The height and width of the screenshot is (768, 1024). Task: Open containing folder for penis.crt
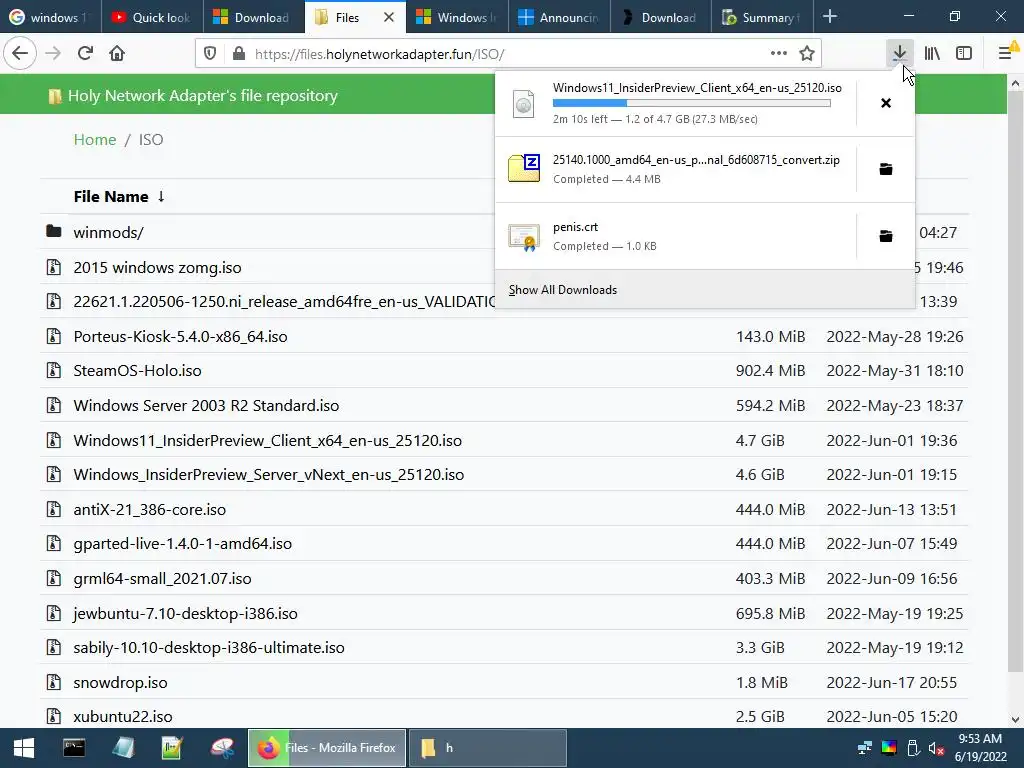click(886, 236)
